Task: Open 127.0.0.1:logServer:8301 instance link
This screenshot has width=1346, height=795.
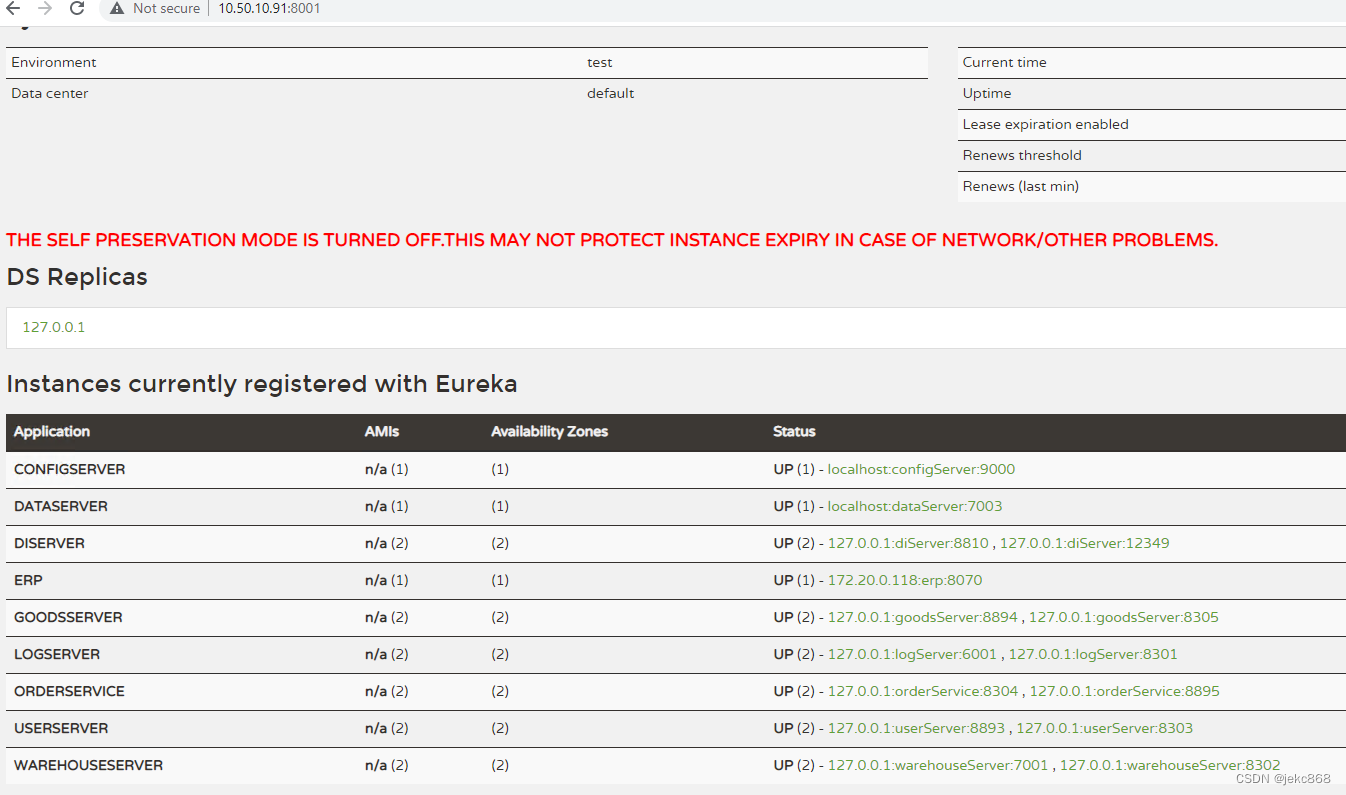Action: (x=1093, y=654)
